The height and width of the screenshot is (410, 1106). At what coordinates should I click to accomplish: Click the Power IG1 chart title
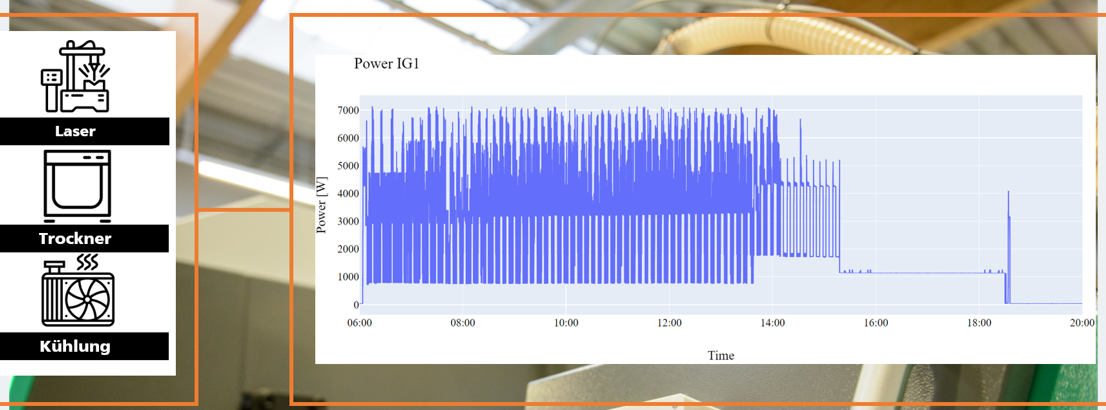coord(387,64)
